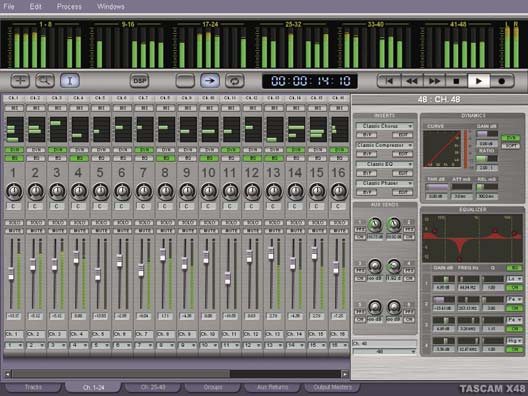
Task: Click the pan knob on channel 1
Action: pyautogui.click(x=14, y=191)
